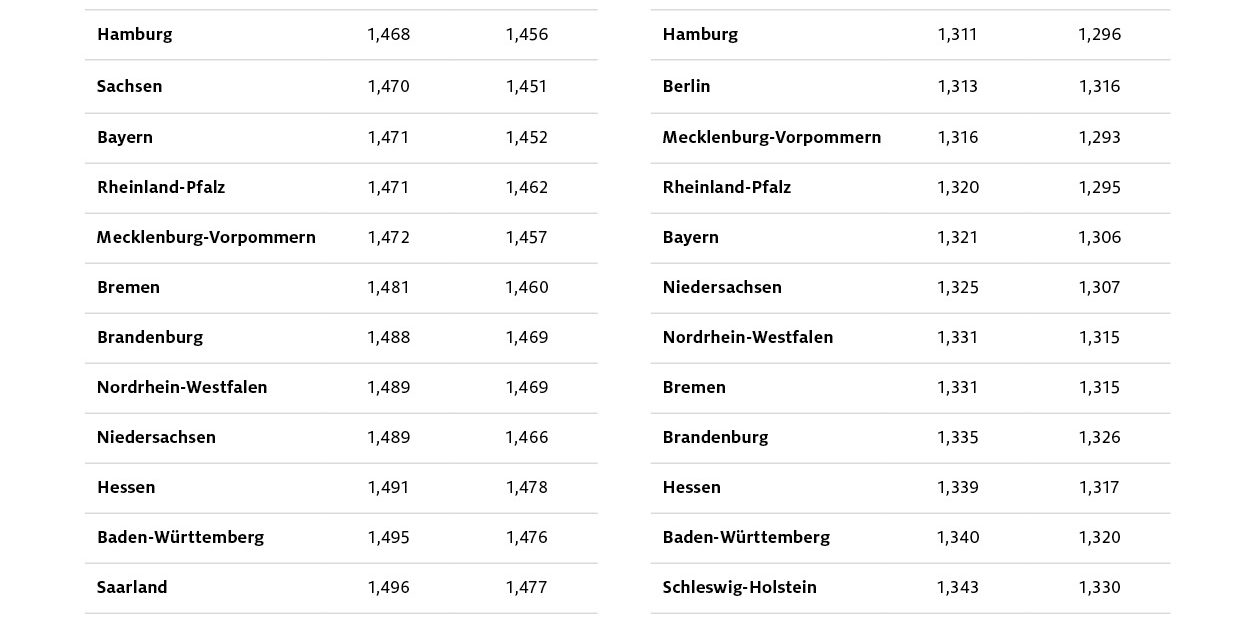This screenshot has height=620, width=1240.
Task: Click the 1,343 value for Schleswig-Holstein
Action: (957, 587)
